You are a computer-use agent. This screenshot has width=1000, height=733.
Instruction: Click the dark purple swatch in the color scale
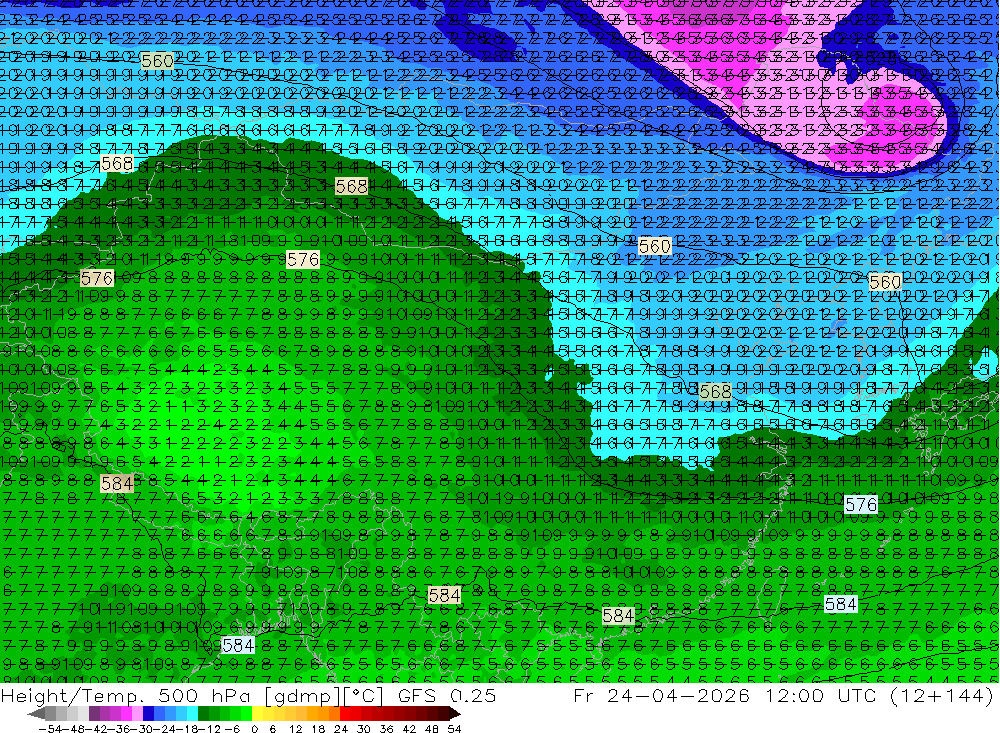(94, 714)
